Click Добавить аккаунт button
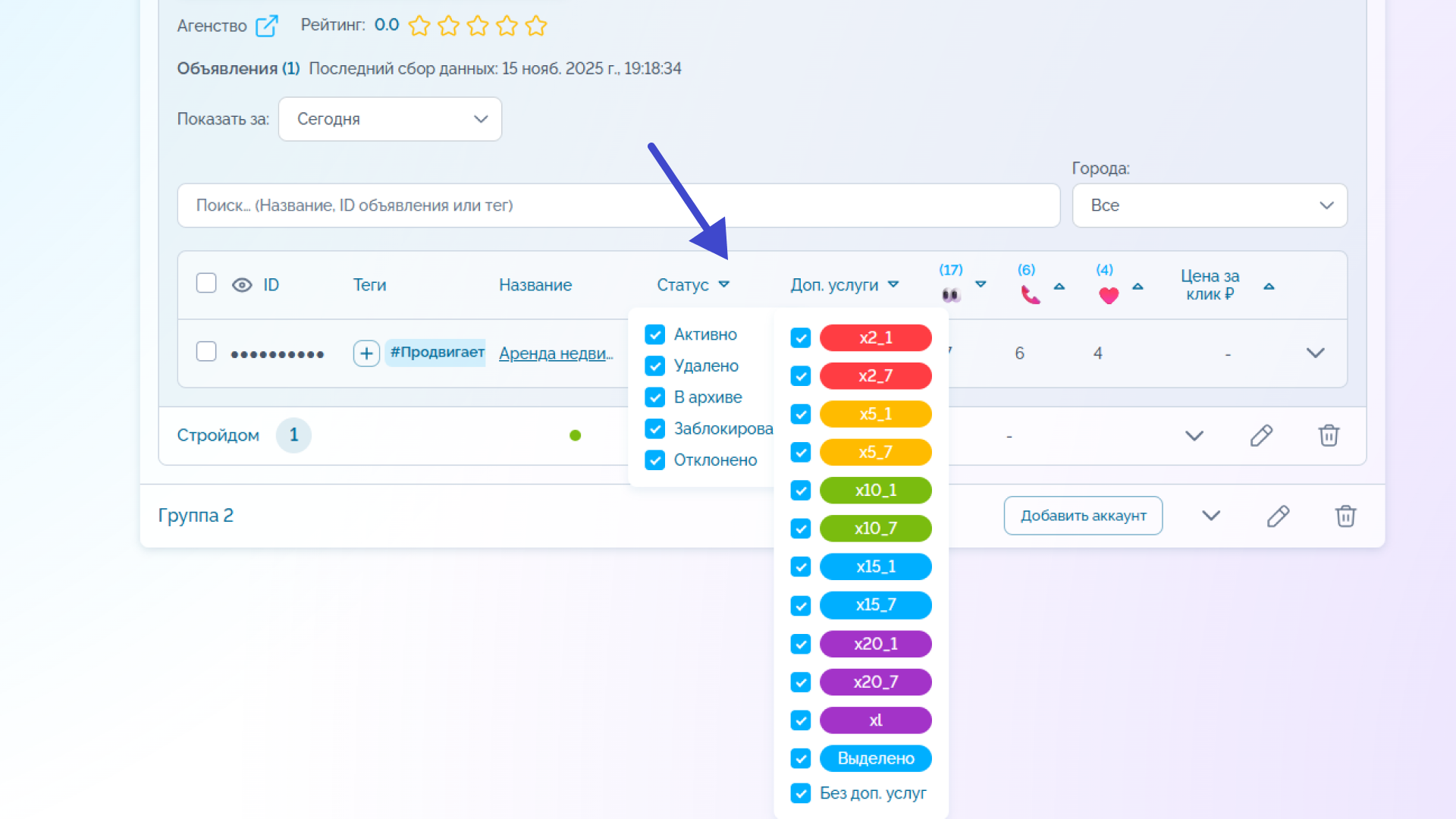Image resolution: width=1456 pixels, height=819 pixels. pos(1083,516)
